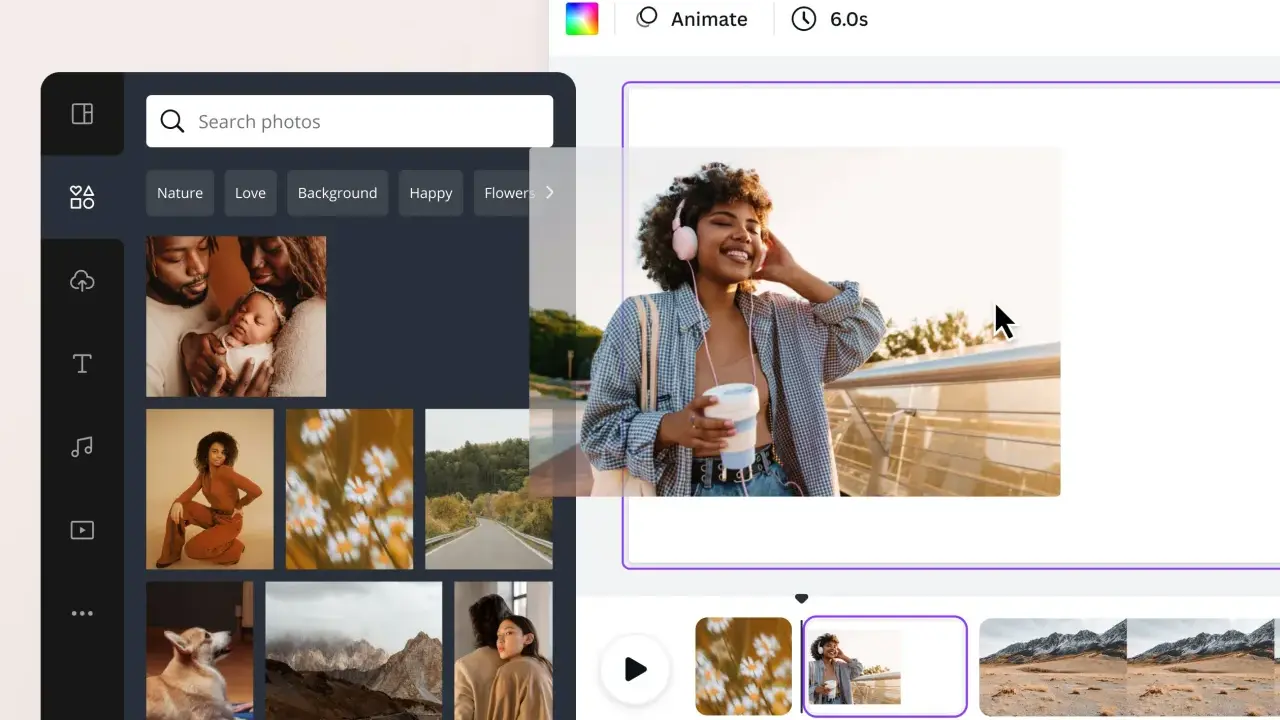Select the corgi dog photo
Viewport: 1280px width, 720px height.
[200, 651]
